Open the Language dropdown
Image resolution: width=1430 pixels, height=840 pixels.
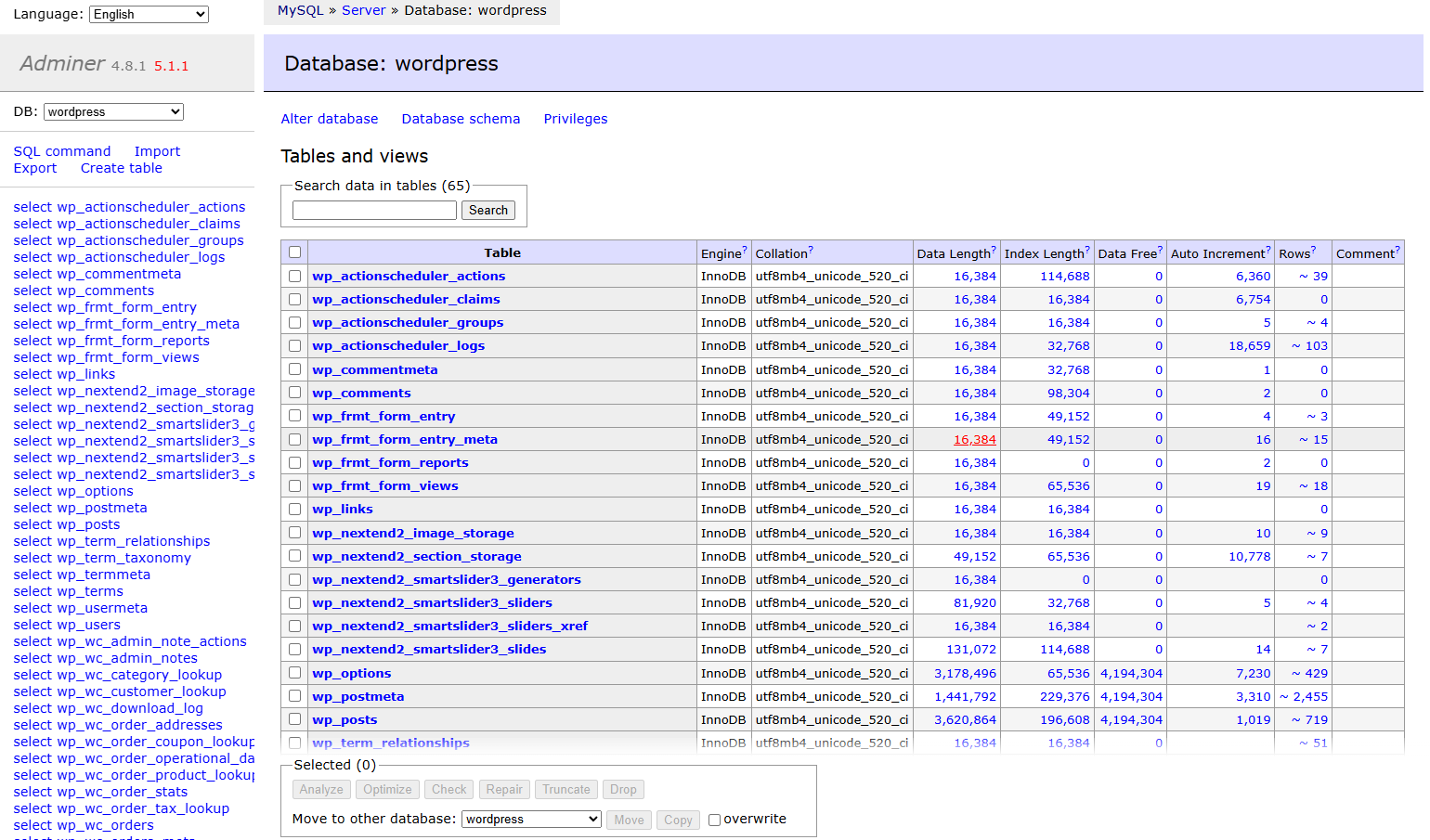coord(149,14)
